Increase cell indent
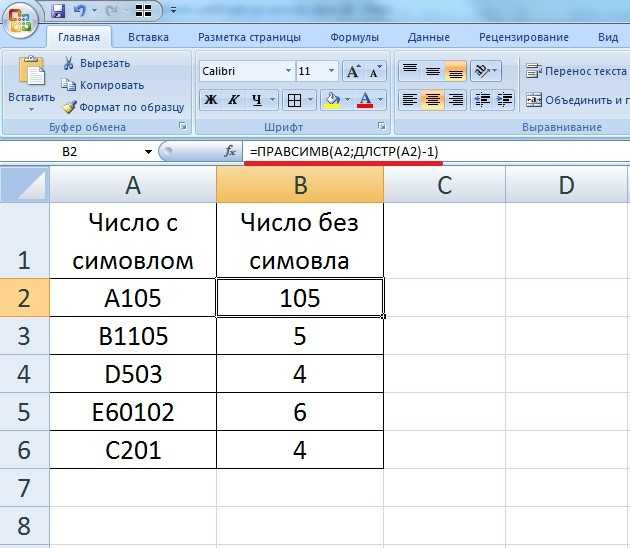 (x=504, y=99)
